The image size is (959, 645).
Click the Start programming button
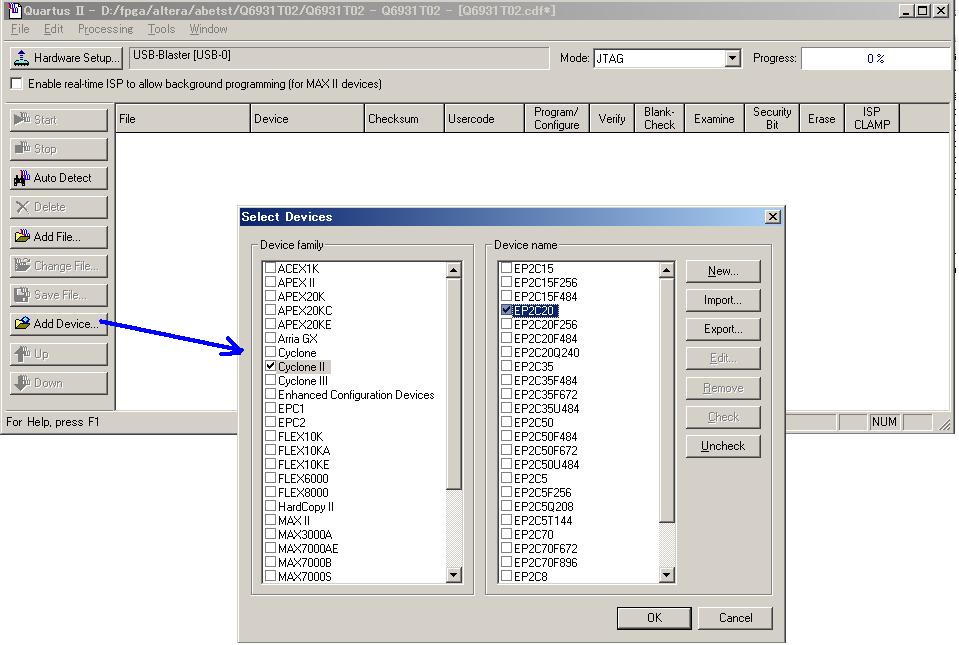tap(59, 120)
